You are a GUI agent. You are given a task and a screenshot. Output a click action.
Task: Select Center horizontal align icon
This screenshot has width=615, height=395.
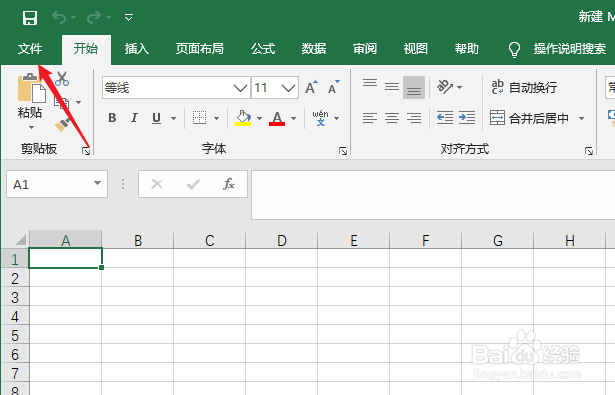392,118
